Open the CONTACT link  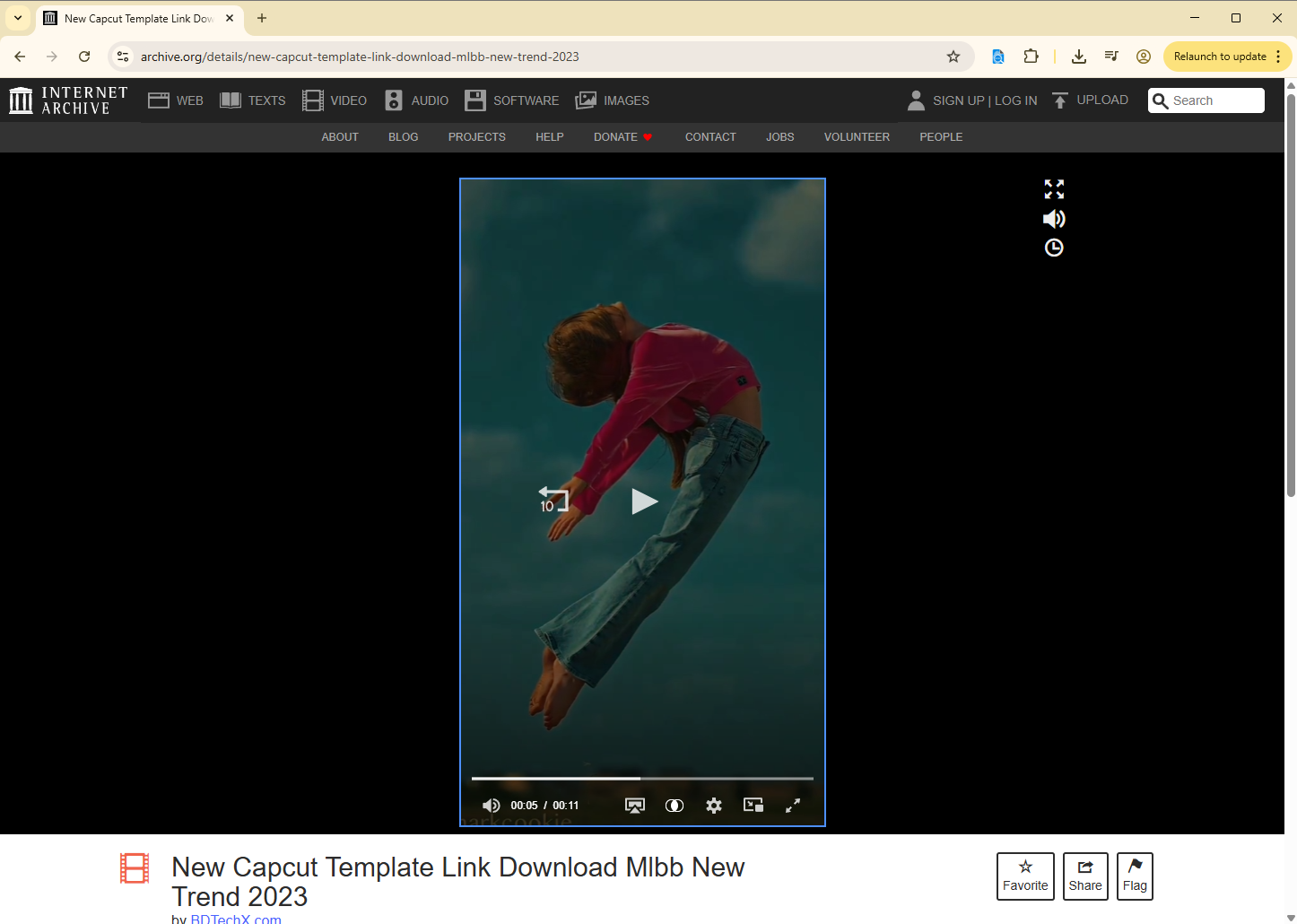(x=710, y=137)
